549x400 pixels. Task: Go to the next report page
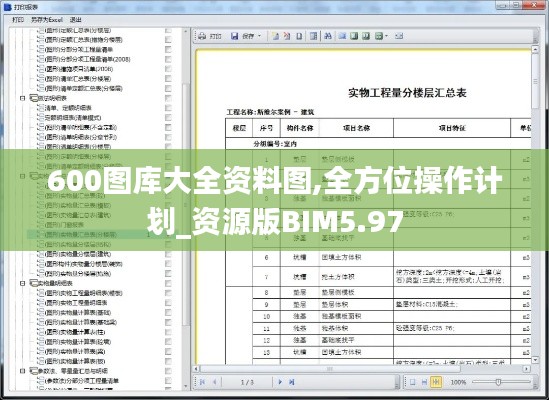tap(280, 382)
